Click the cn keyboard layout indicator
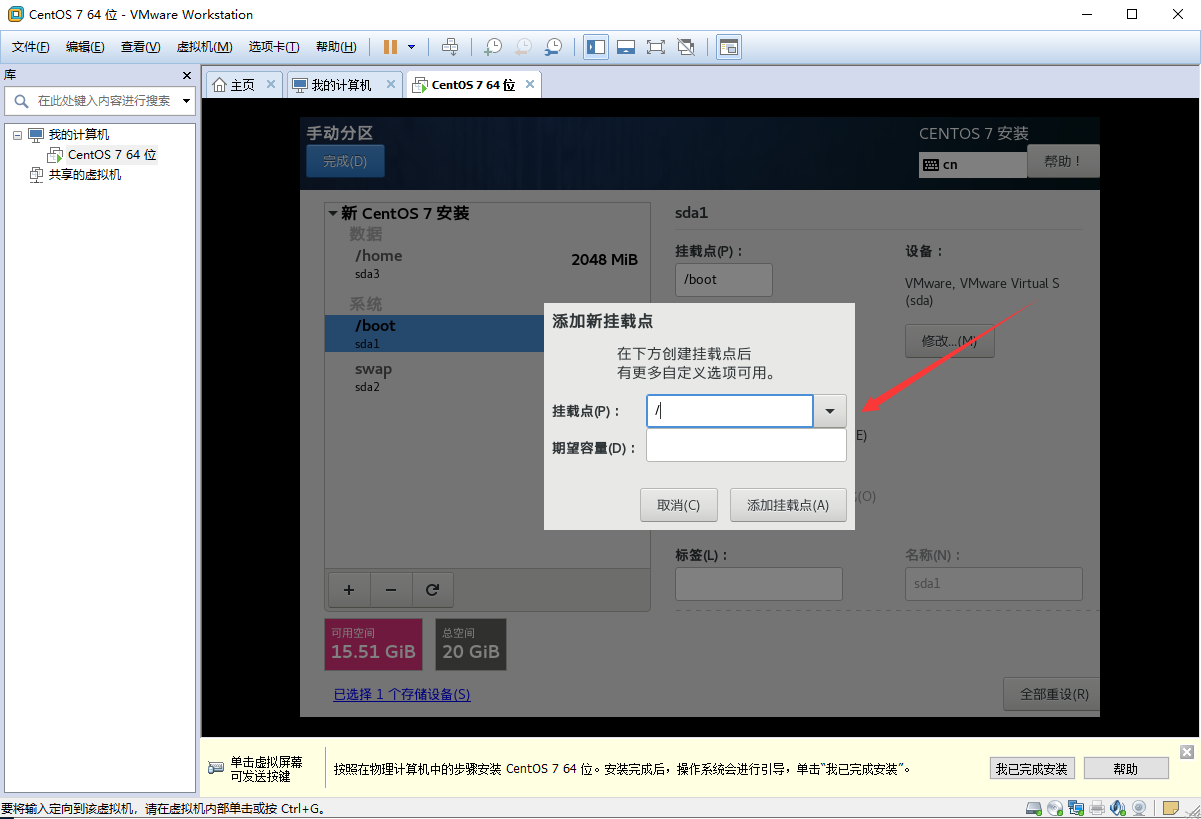Image resolution: width=1201 pixels, height=819 pixels. (972, 164)
